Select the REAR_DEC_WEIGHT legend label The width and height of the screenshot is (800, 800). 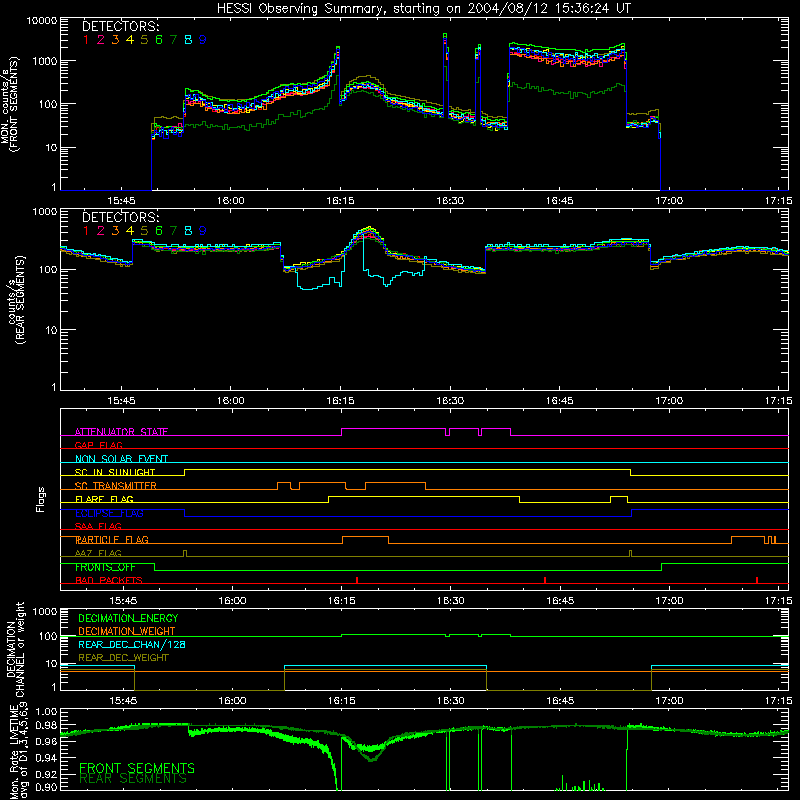click(123, 658)
